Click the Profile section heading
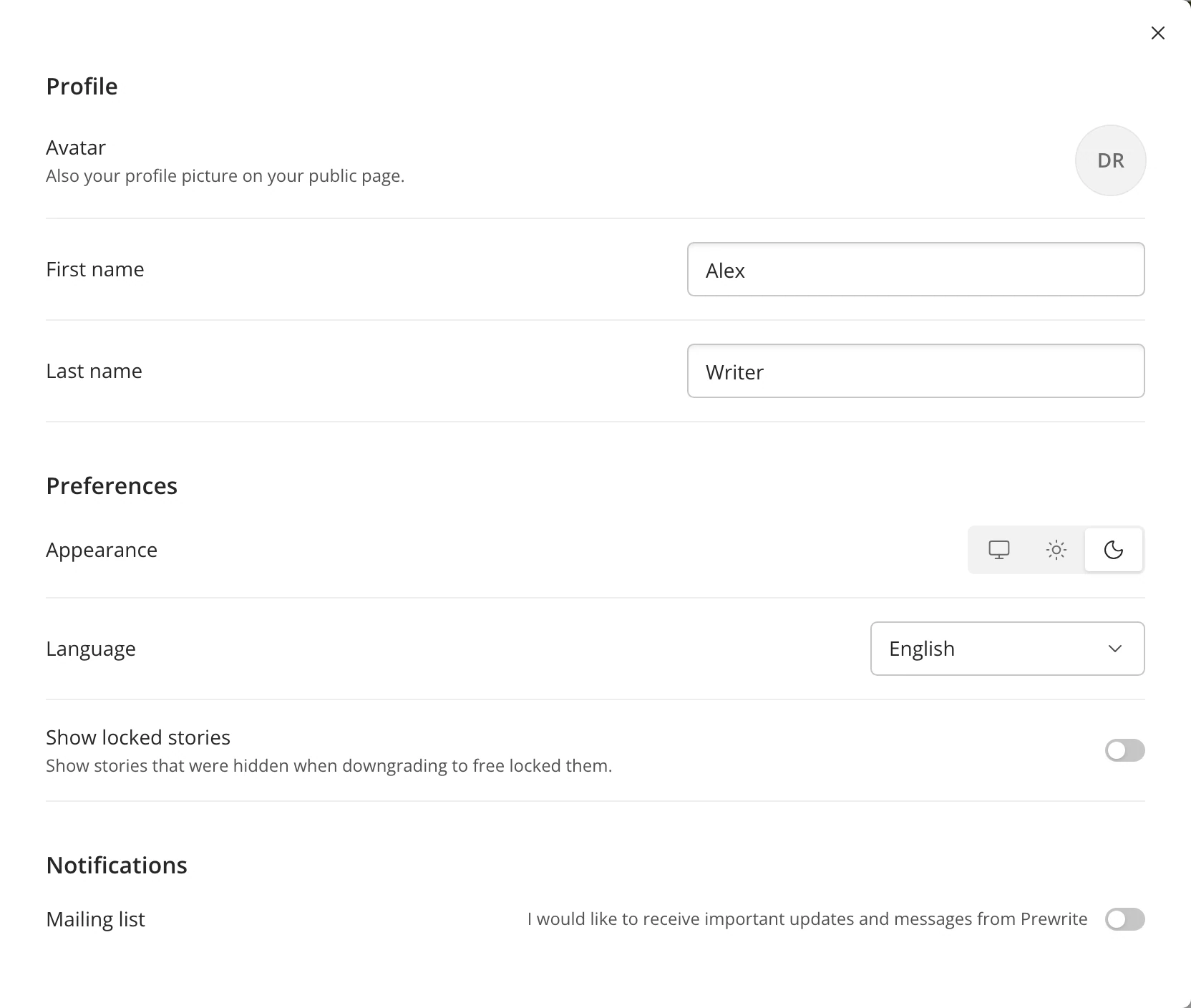This screenshot has width=1191, height=1008. pos(82,87)
